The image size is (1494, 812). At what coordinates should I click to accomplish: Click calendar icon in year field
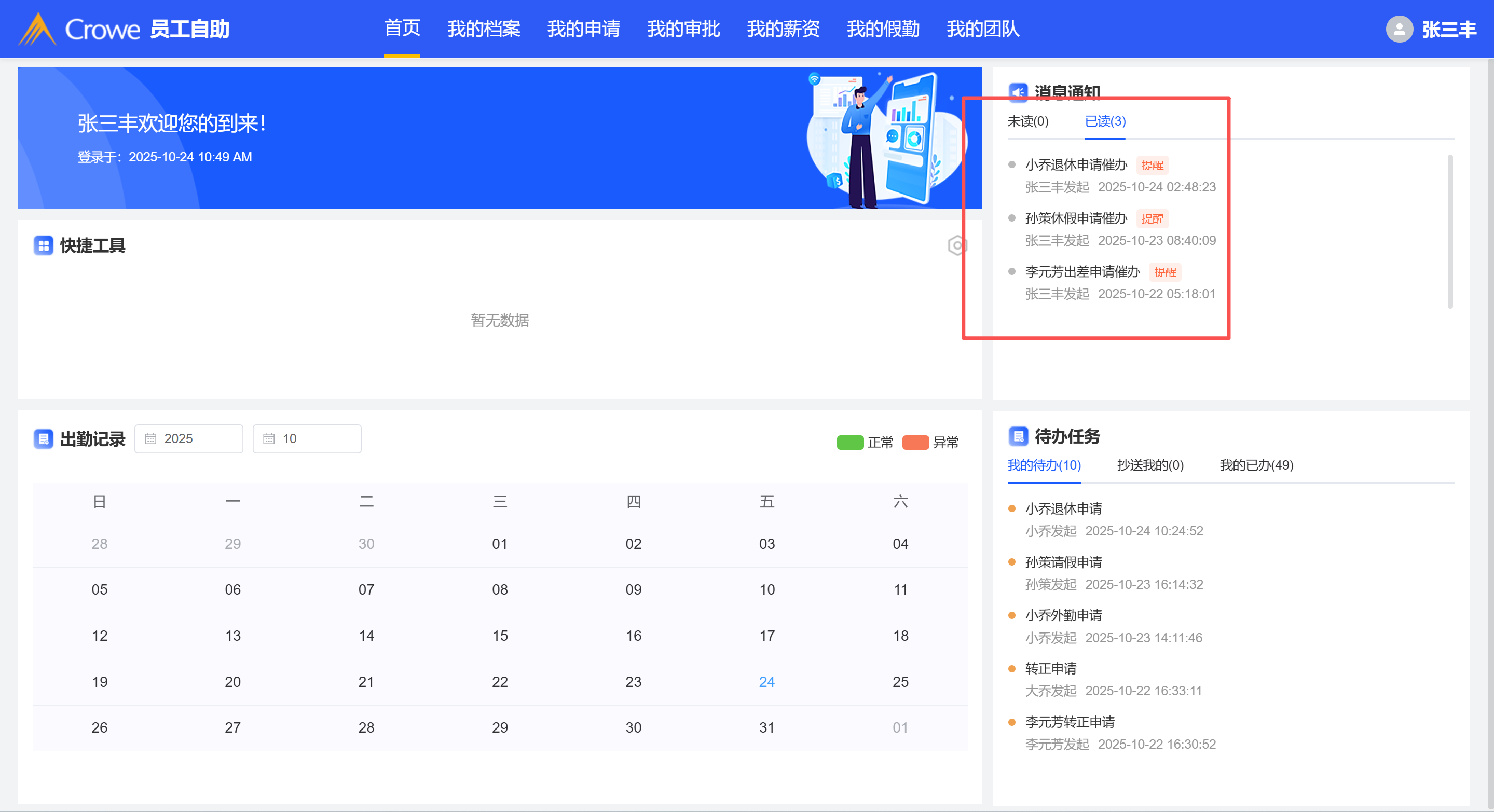[151, 439]
